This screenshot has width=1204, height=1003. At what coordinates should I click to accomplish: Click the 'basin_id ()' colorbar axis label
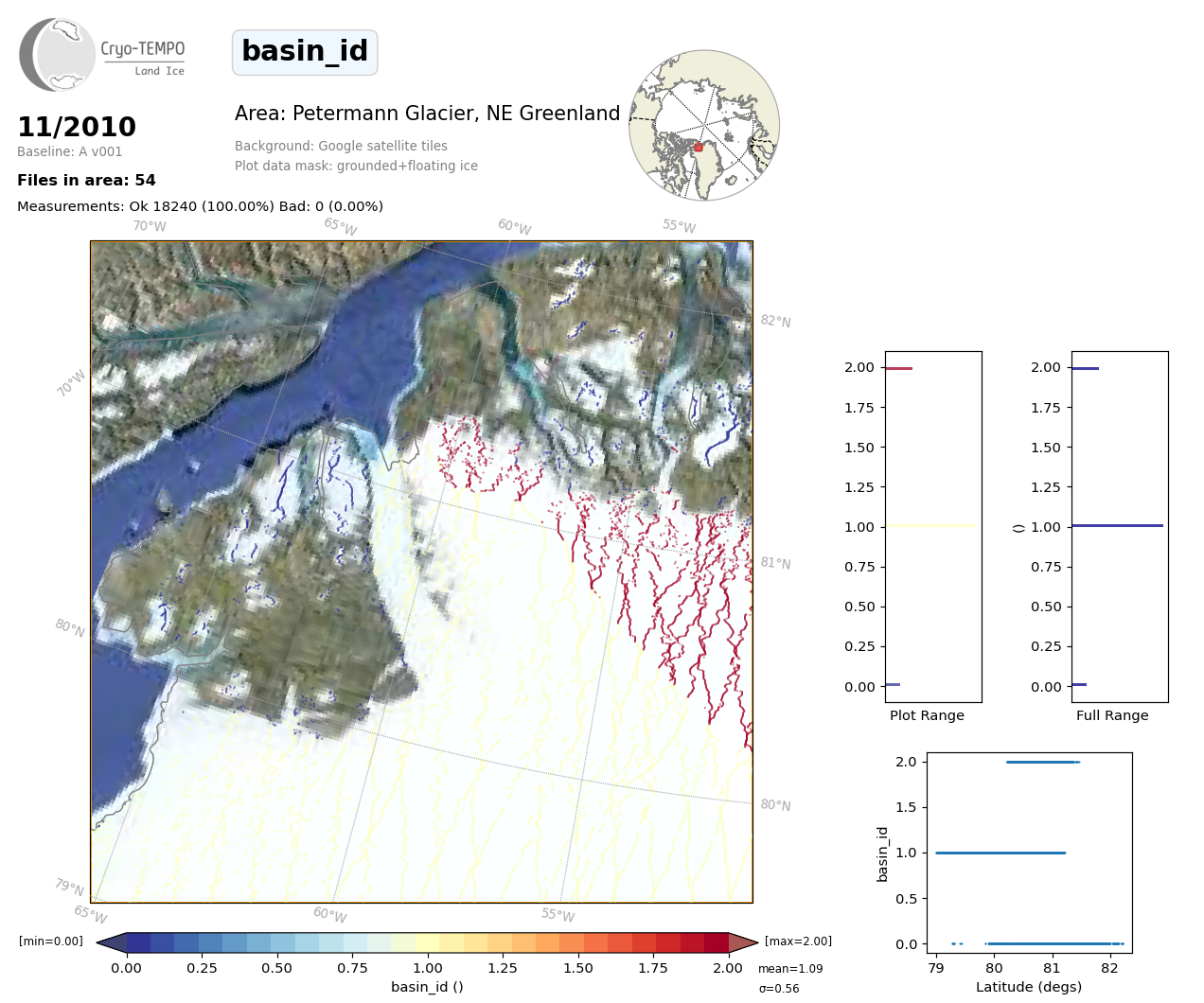427,987
